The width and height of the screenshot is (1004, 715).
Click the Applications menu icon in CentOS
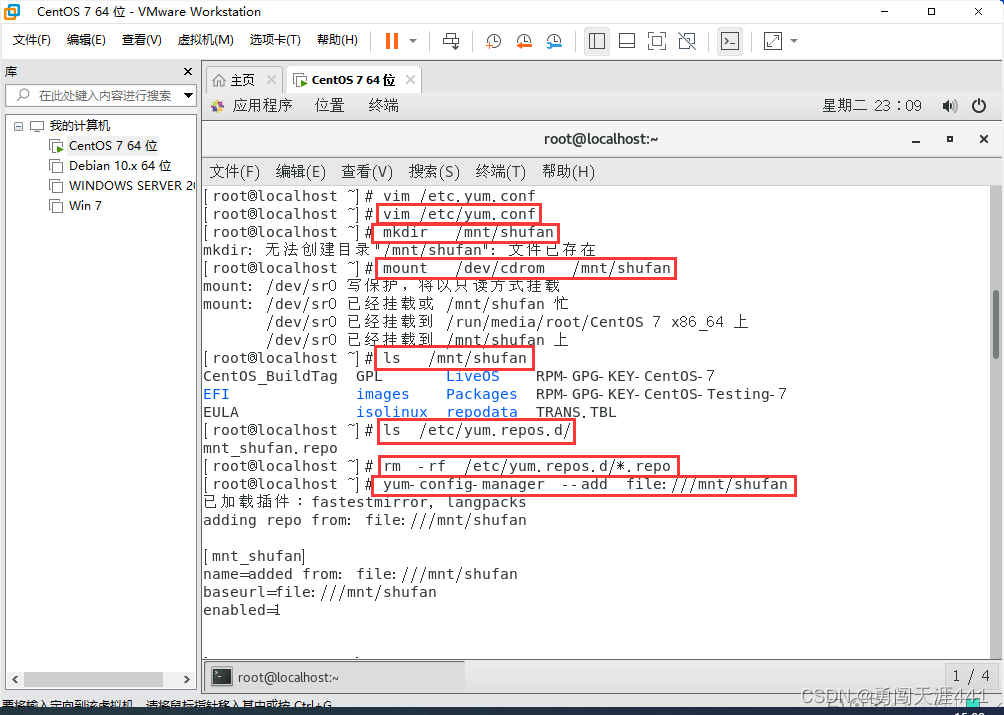coord(218,105)
